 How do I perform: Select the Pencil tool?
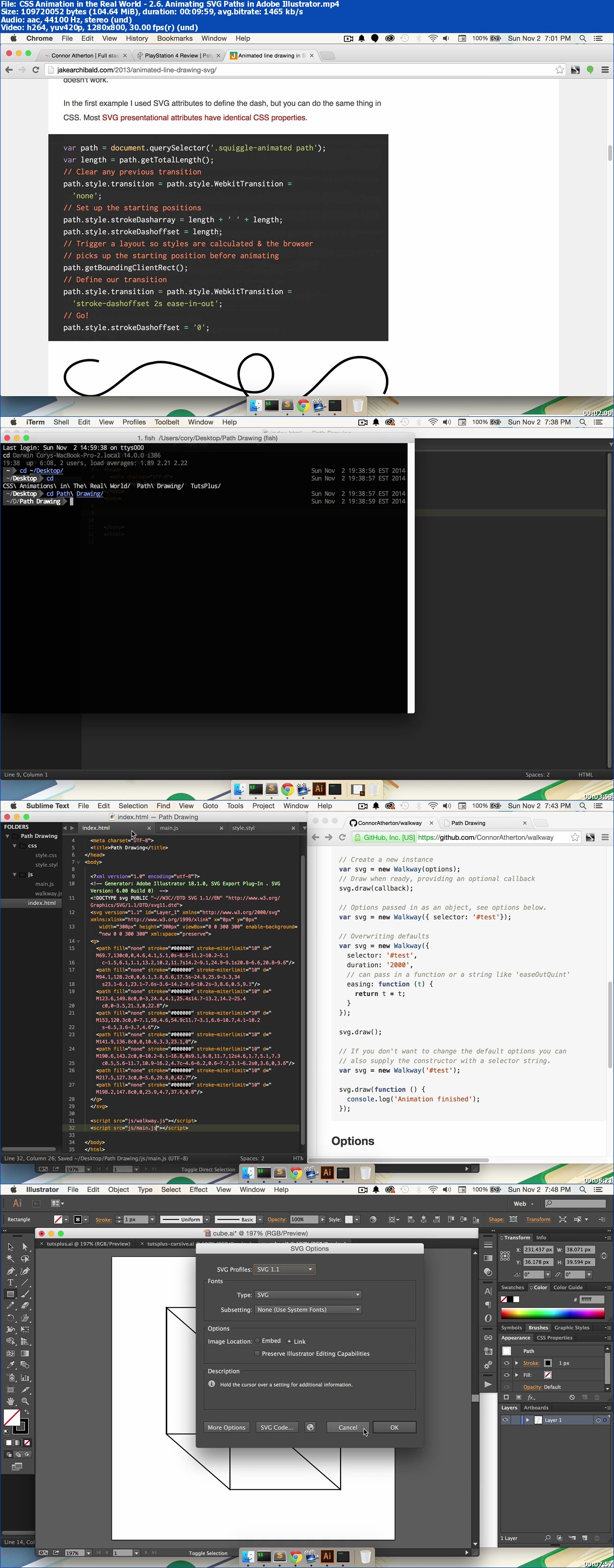pos(11,1305)
